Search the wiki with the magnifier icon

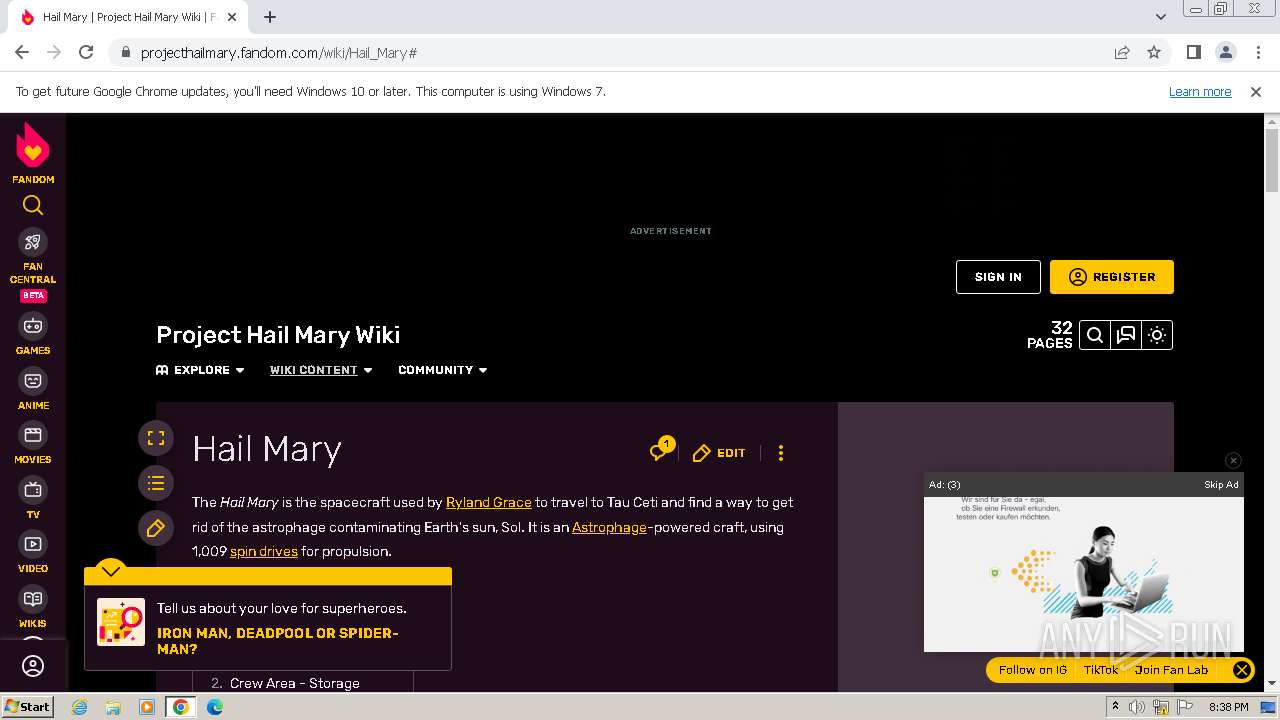[1095, 335]
